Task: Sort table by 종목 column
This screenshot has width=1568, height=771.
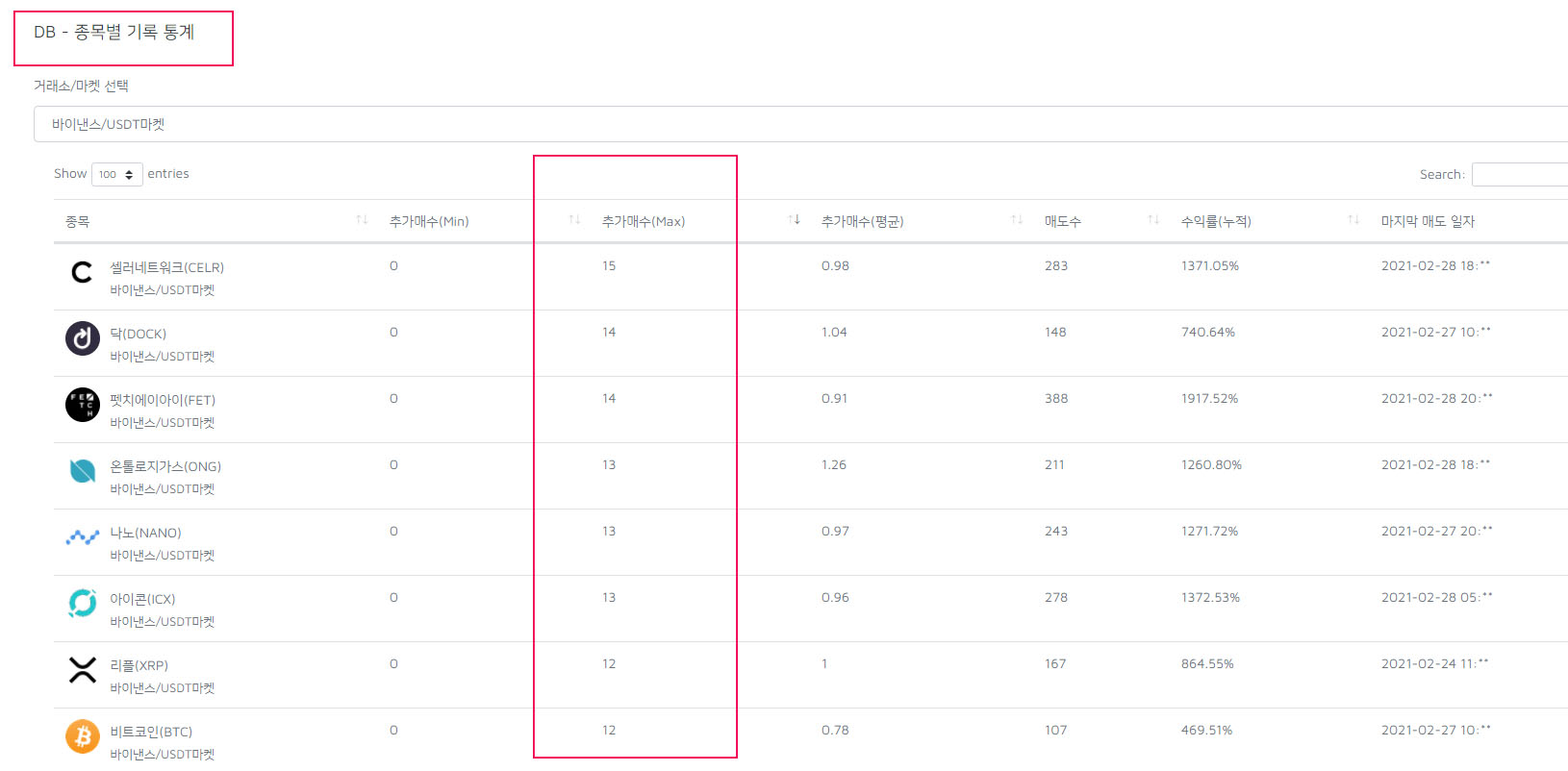Action: click(78, 222)
